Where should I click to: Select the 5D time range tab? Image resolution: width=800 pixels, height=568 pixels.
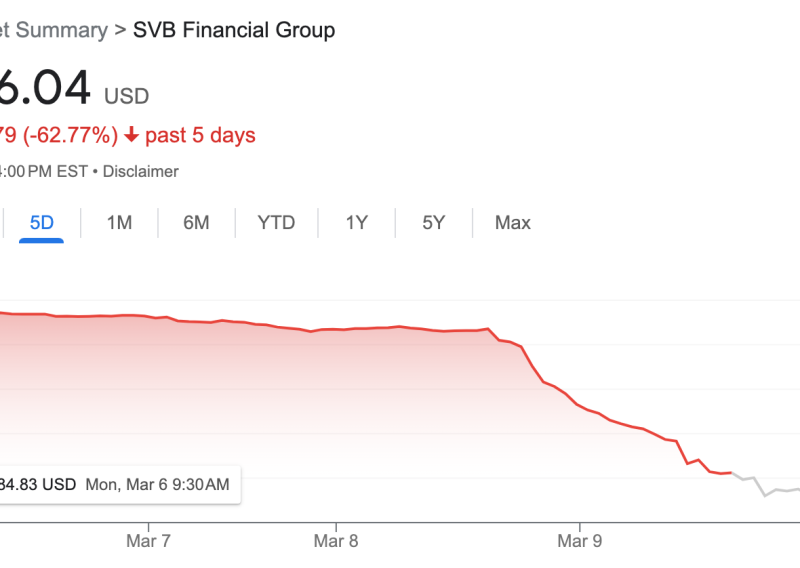click(42, 223)
